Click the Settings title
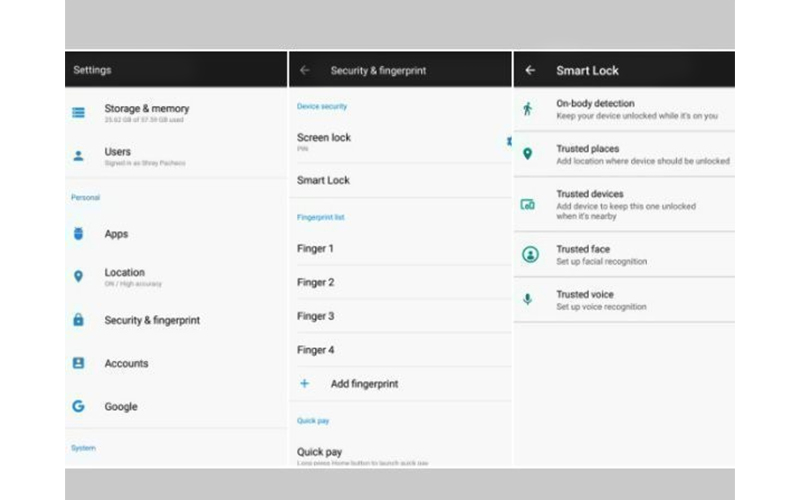This screenshot has width=800, height=500. coord(92,70)
